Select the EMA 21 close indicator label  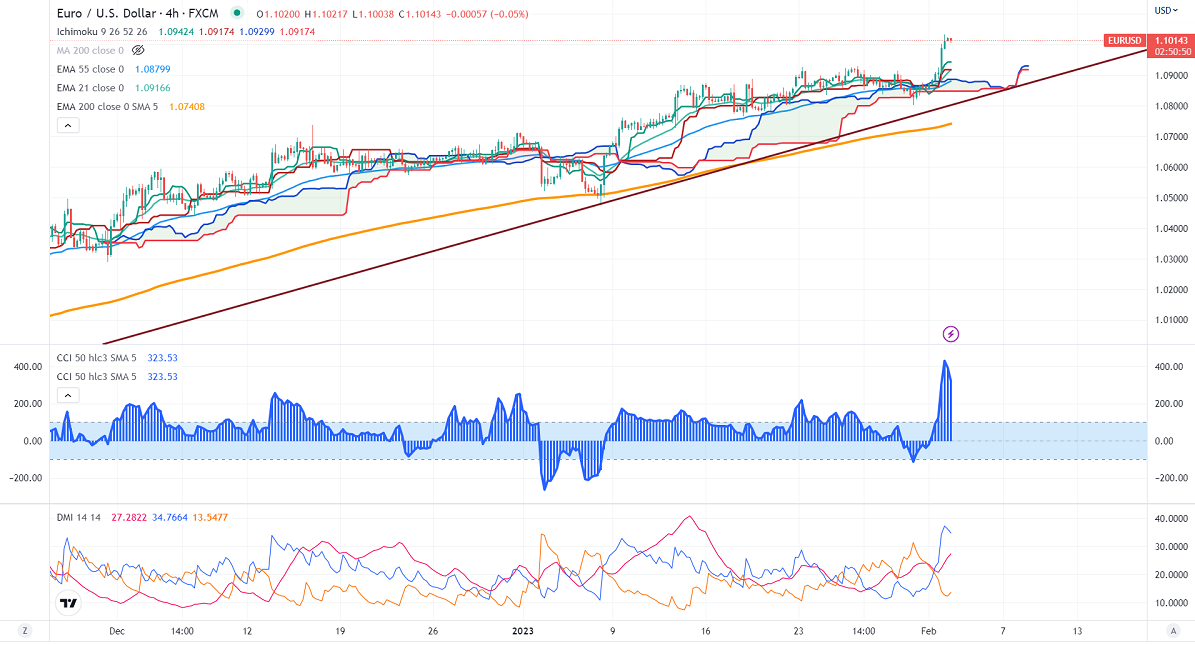(90, 88)
